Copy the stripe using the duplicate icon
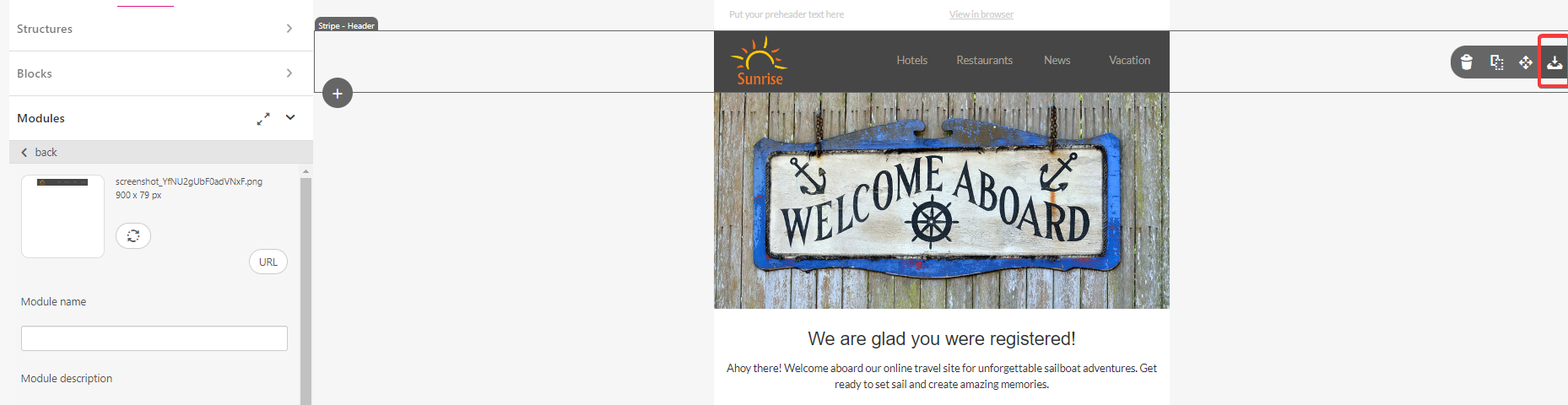Screen dimensions: 1568x405 1497,62
